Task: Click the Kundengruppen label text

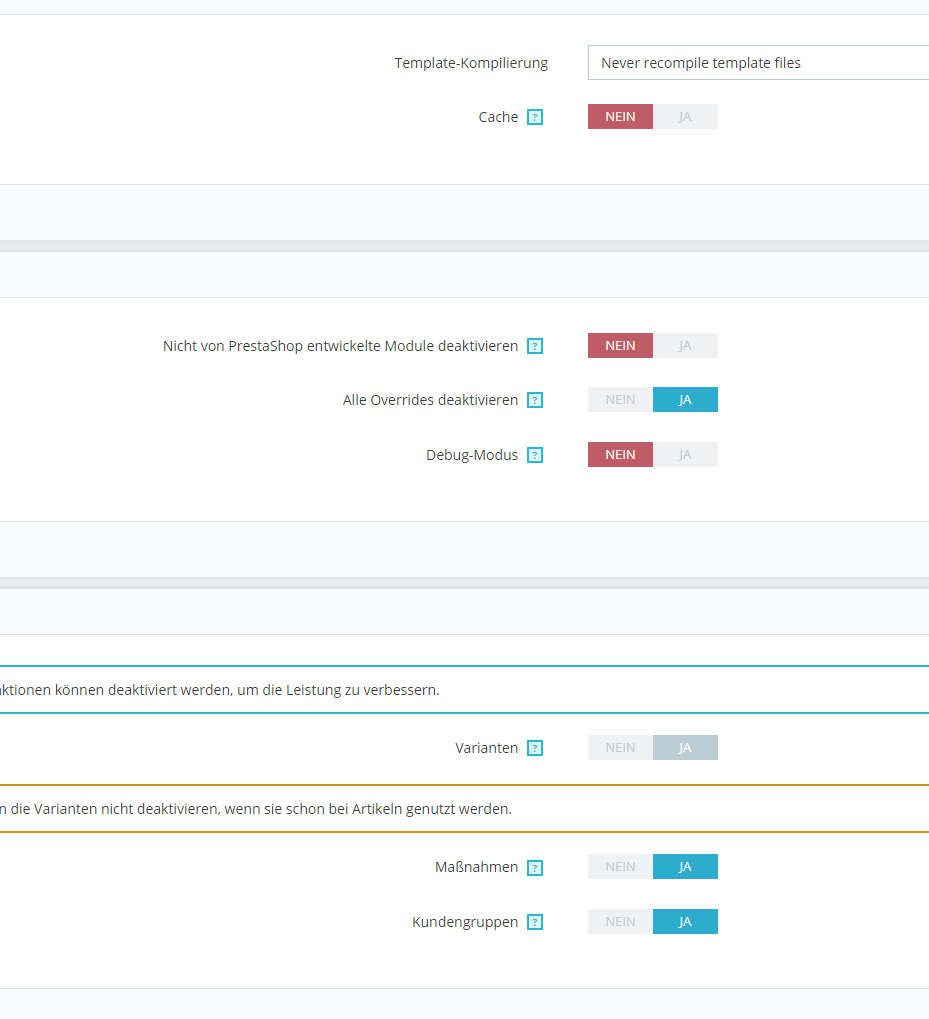Action: point(464,922)
